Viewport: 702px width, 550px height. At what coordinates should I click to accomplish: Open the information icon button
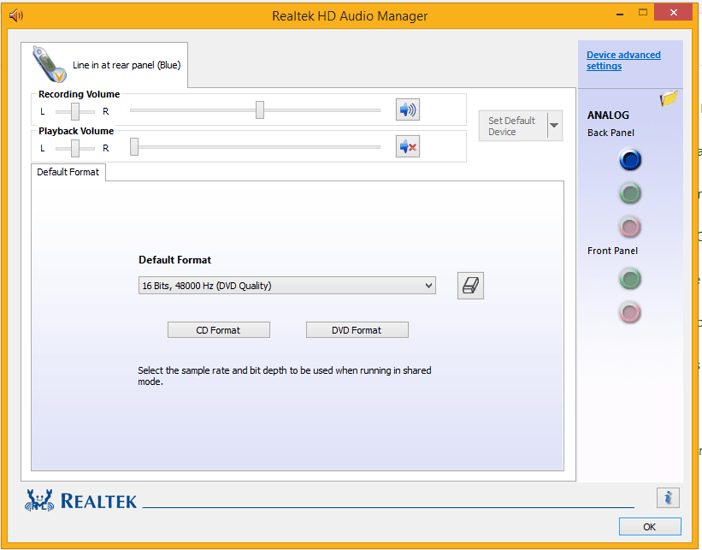[x=668, y=498]
